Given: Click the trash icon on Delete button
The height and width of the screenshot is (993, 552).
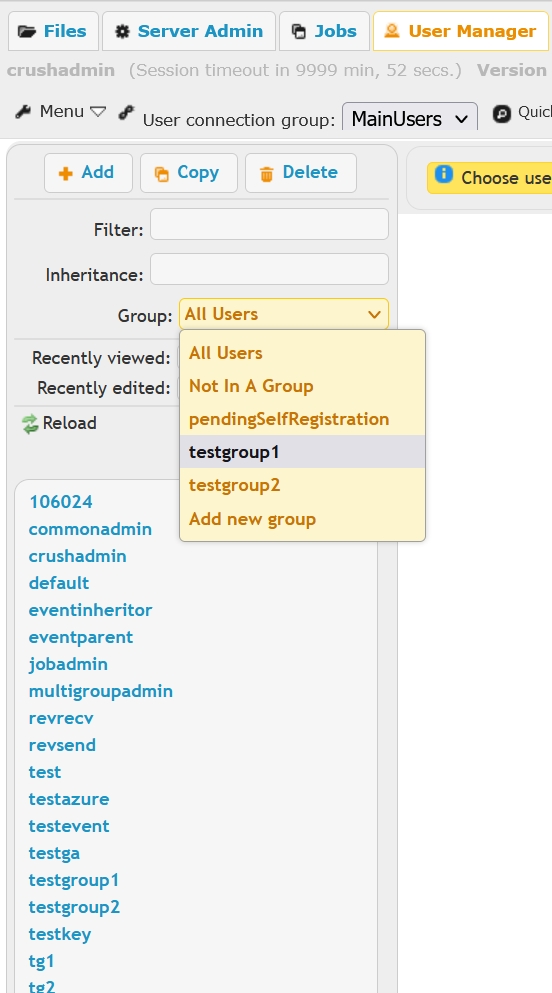Looking at the screenshot, I should [267, 174].
